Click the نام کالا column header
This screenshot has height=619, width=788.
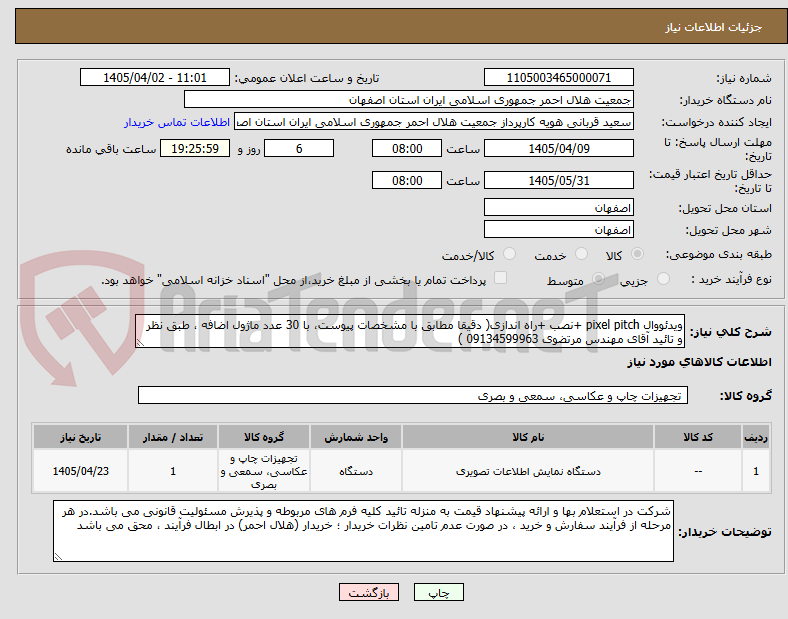[x=528, y=437]
